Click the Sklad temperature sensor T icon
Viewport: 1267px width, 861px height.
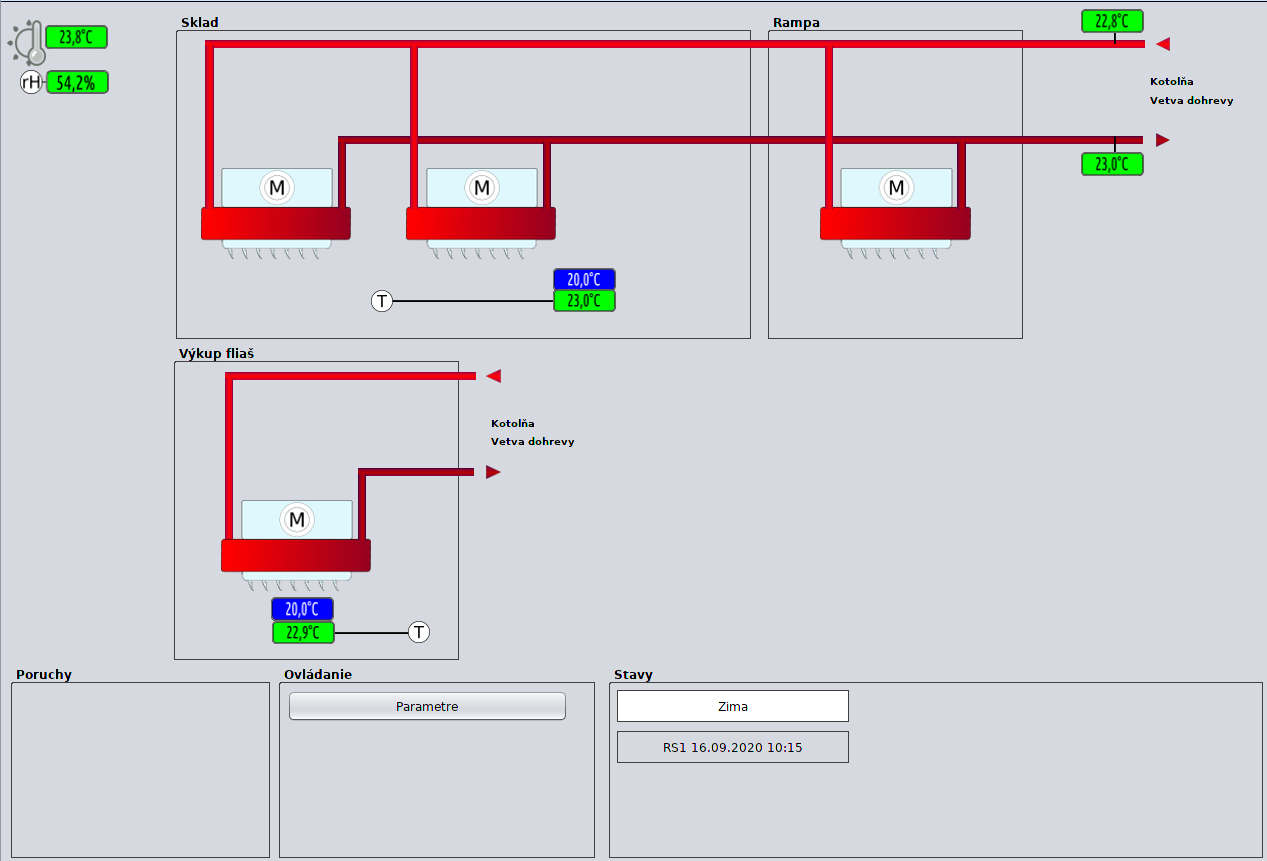[x=382, y=300]
